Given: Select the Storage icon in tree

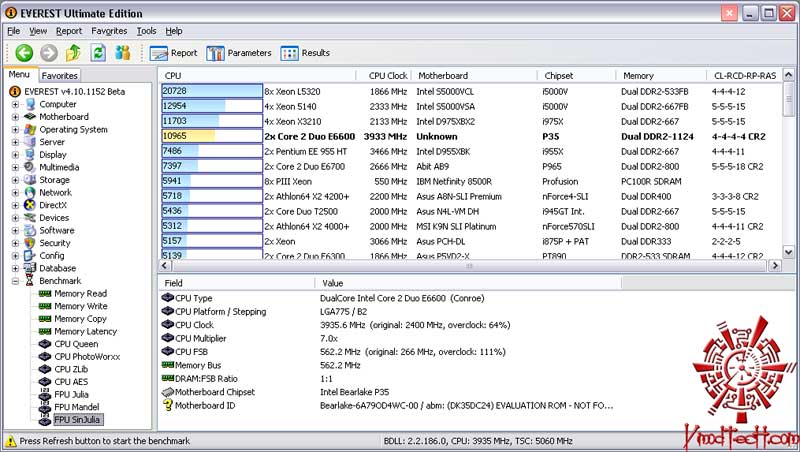Looking at the screenshot, I should (x=31, y=180).
